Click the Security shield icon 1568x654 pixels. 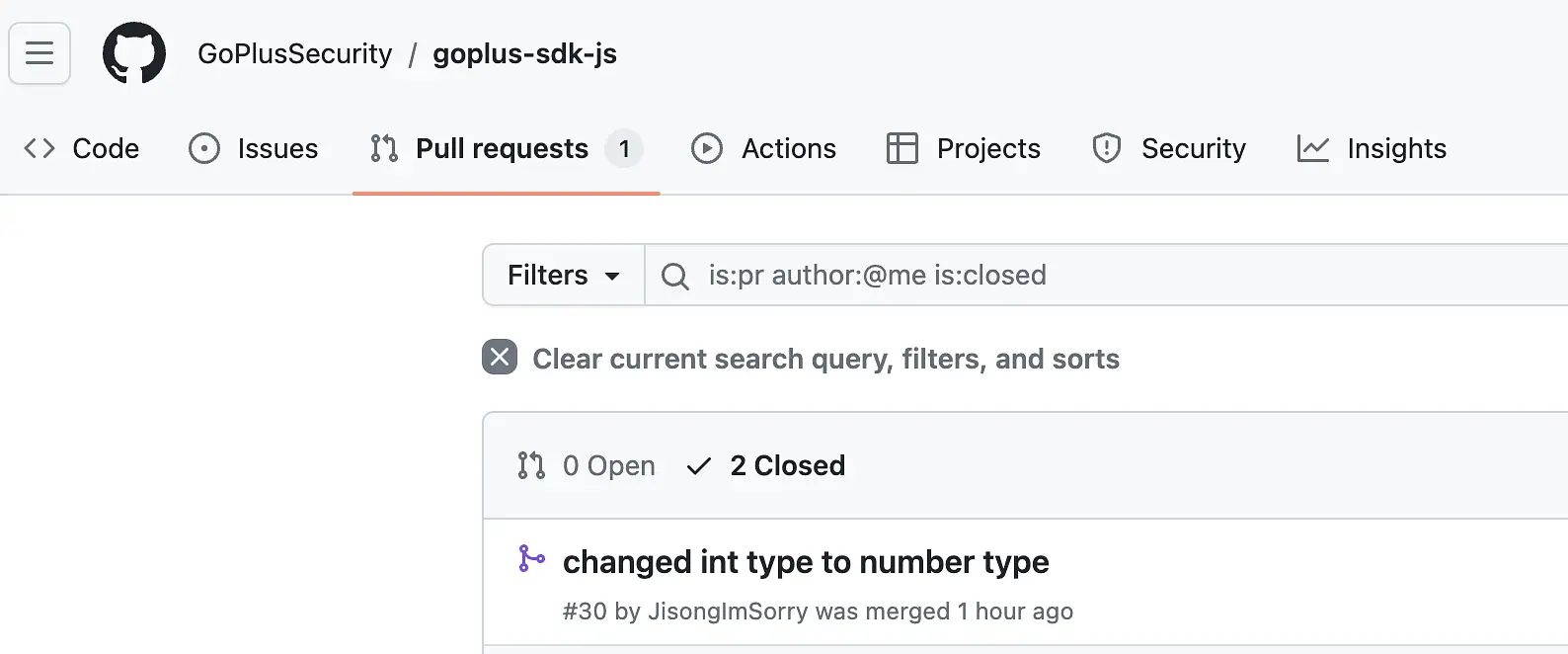(x=1107, y=148)
